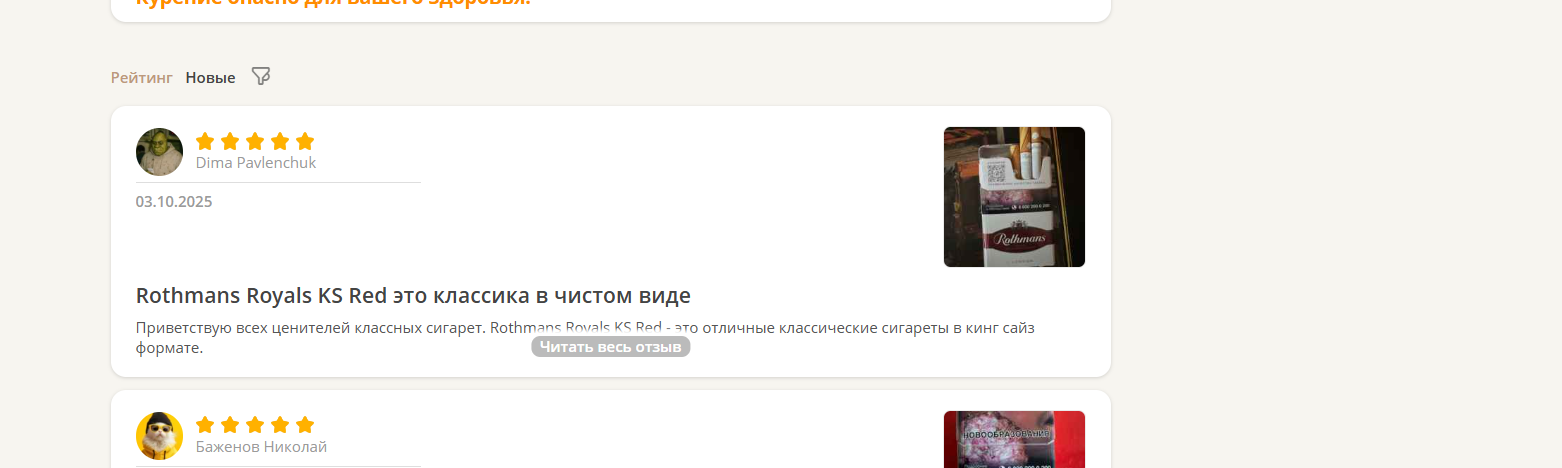
Task: Open the Rothmans pack photo thumbnail
Action: [1014, 197]
